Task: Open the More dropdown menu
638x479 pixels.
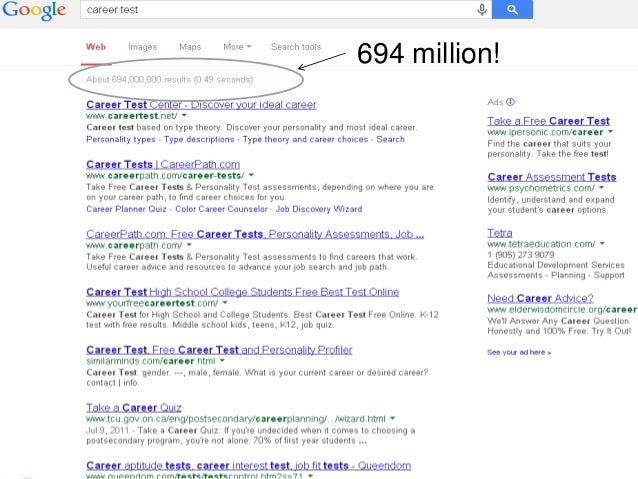Action: [x=237, y=47]
